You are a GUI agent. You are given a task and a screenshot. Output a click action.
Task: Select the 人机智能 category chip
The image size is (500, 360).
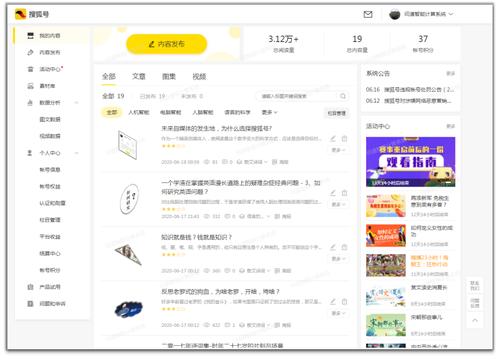(139, 112)
